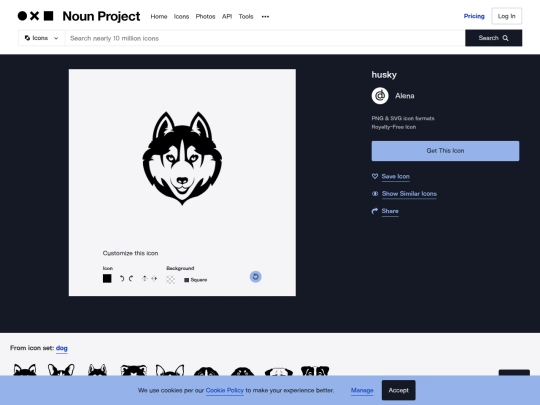The height and width of the screenshot is (405, 540).
Task: Focus the icon search input field
Action: click(265, 38)
